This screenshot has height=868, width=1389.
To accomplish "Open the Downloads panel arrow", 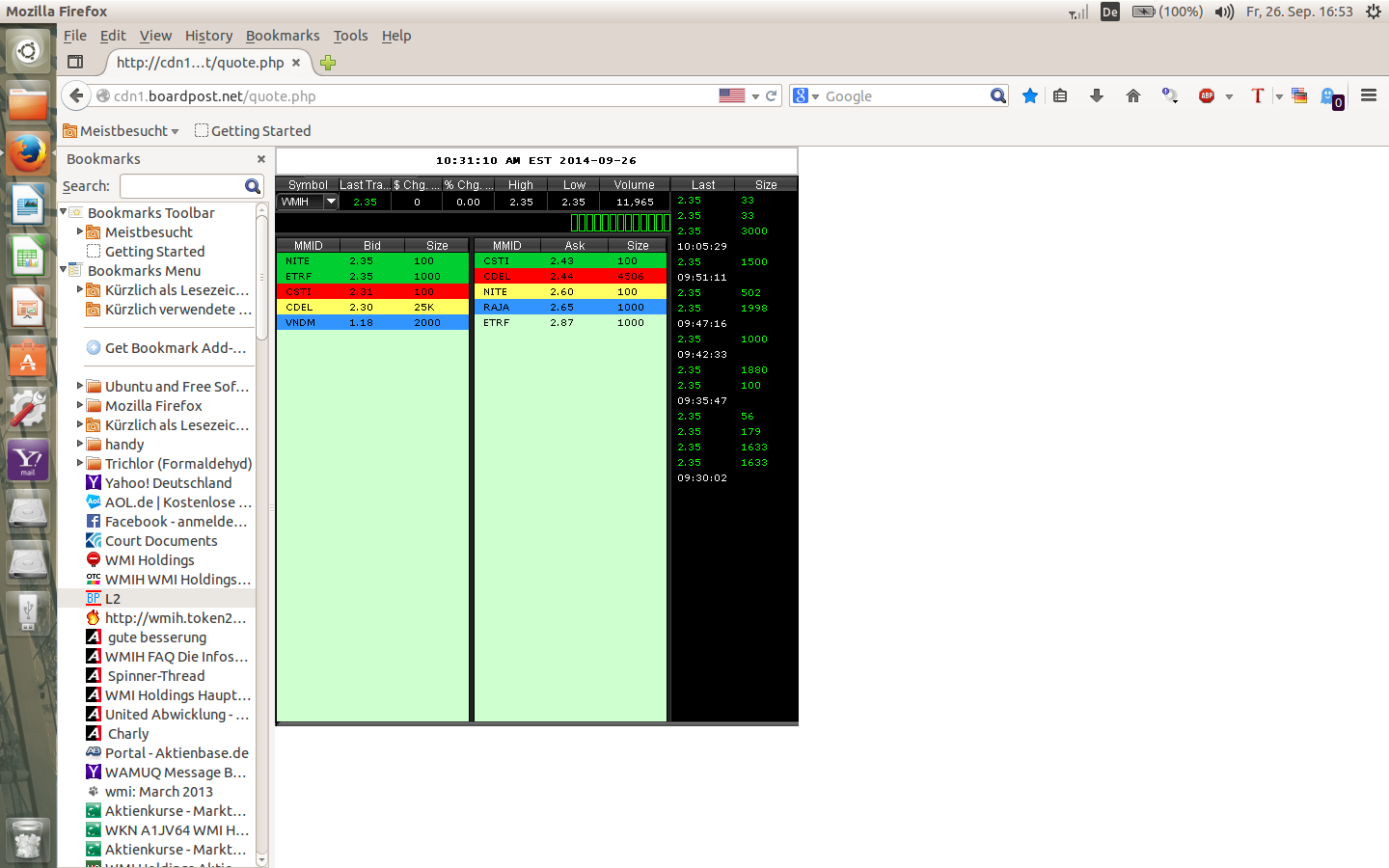I will [x=1097, y=95].
